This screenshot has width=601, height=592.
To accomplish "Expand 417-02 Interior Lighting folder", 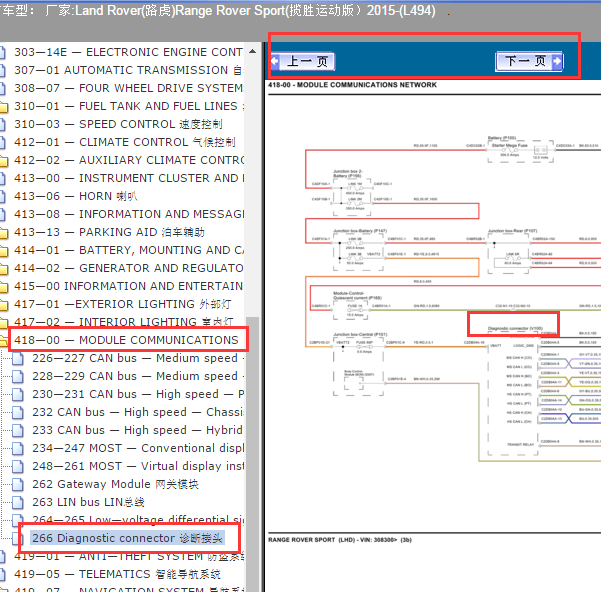I will tap(123, 322).
